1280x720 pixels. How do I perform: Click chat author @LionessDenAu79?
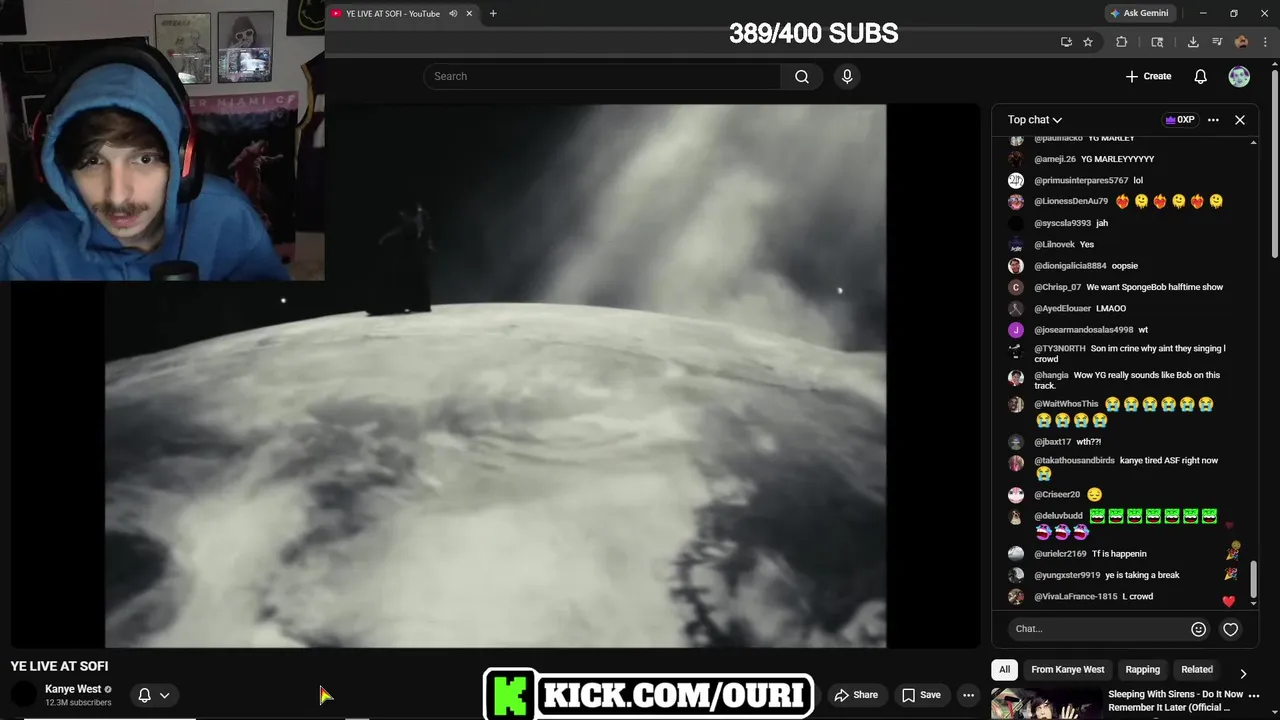pos(1071,201)
